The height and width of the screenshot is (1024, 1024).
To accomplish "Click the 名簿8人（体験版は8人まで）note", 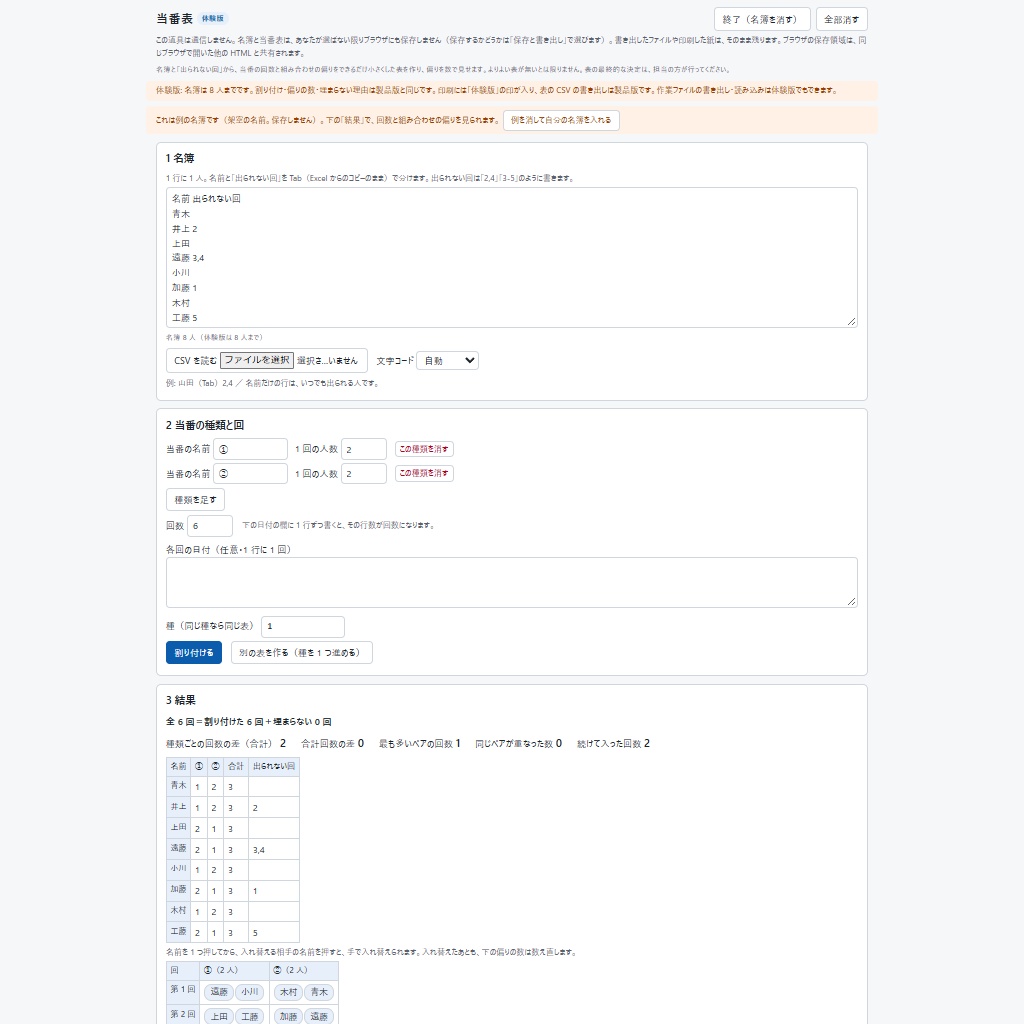I will [x=214, y=338].
